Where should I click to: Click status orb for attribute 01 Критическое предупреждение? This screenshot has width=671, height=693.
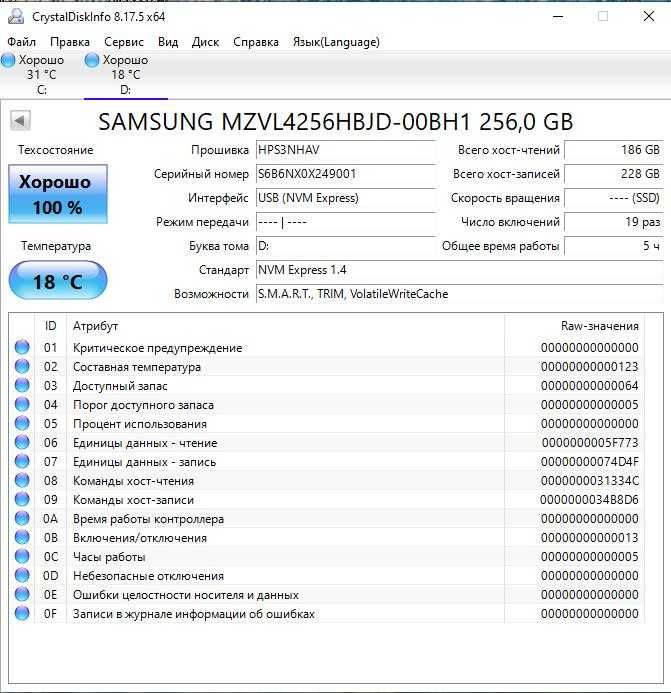point(22,347)
